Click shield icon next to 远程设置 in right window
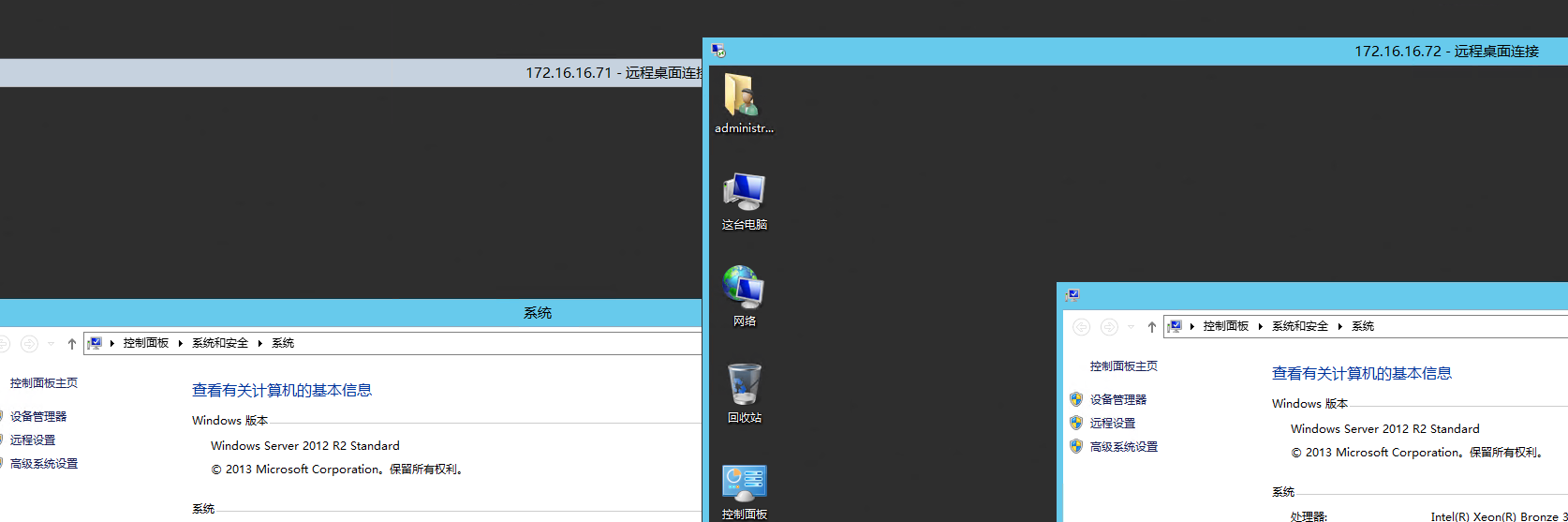Screen dimensions: 1568x522 pyautogui.click(x=1076, y=423)
